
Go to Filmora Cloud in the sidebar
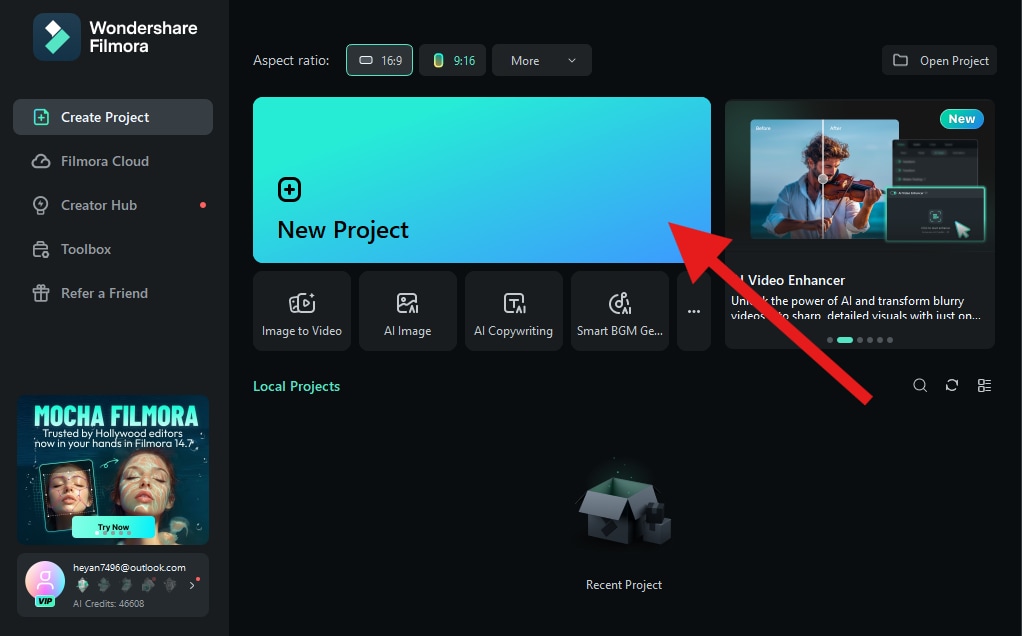[x=113, y=161]
